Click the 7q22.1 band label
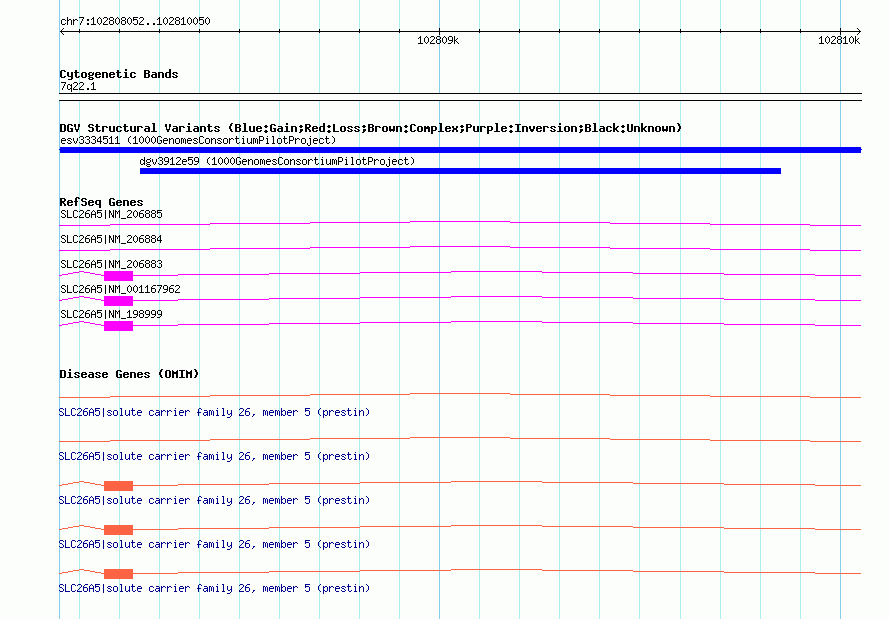This screenshot has width=890, height=619. click(x=78, y=86)
